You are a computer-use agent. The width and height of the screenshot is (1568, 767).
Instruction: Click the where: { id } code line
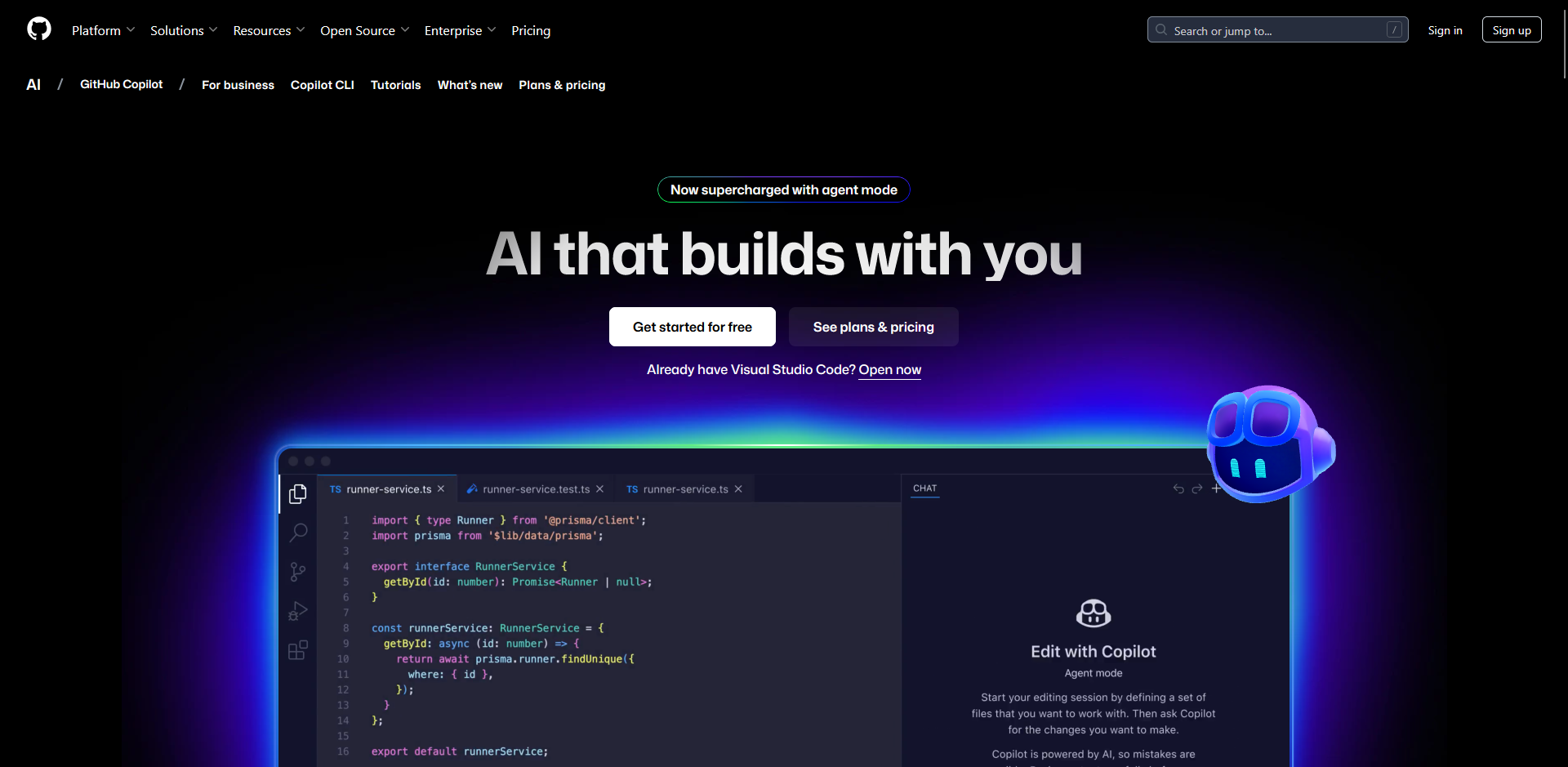point(450,675)
